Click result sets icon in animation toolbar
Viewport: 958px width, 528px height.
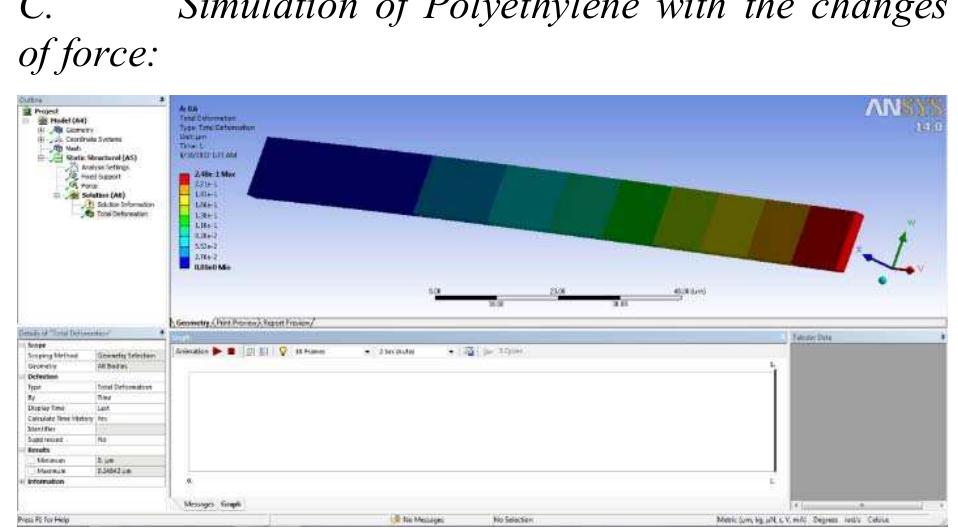pos(264,351)
